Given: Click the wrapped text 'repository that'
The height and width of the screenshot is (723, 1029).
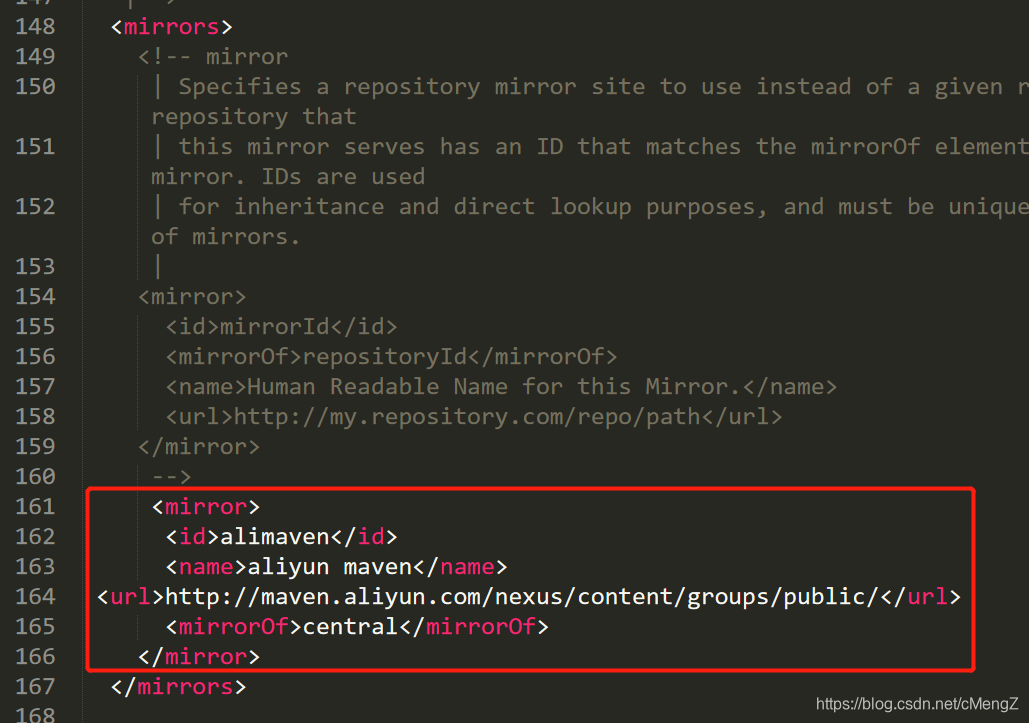Looking at the screenshot, I should (254, 117).
